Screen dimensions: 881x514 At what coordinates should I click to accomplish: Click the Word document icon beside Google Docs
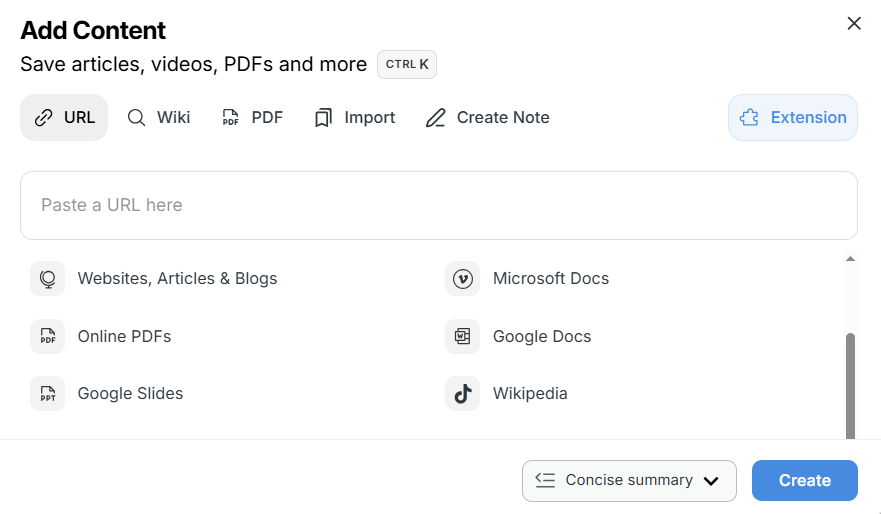(x=462, y=336)
